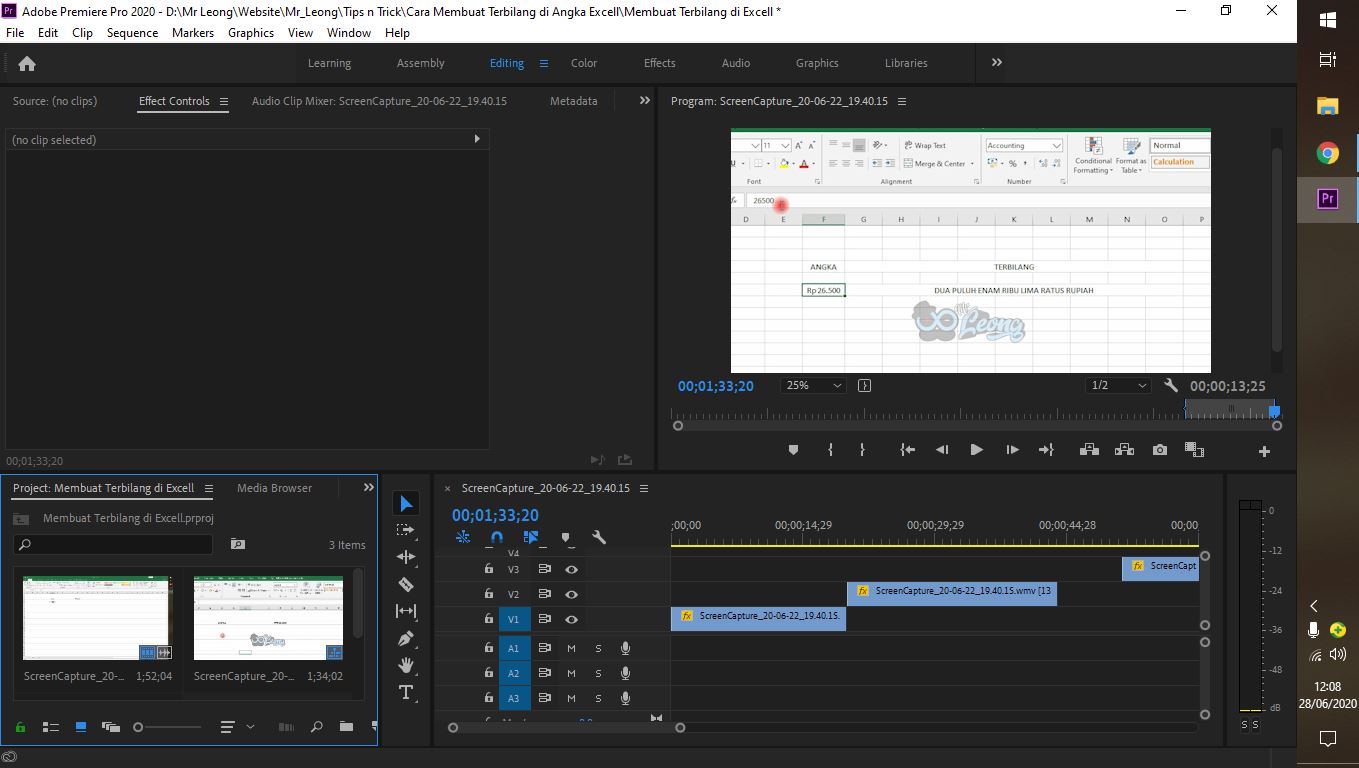Click the Extract button

coord(1124,450)
